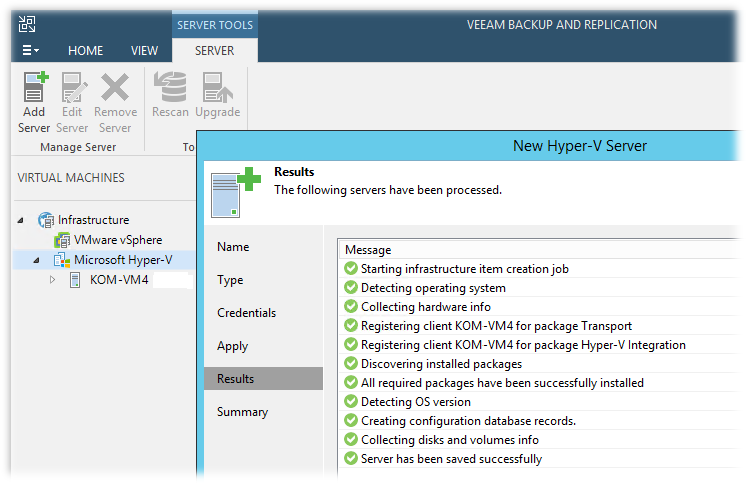Switch to the VIEW ribbon tab
Screen dimensions: 746x483
[x=144, y=50]
